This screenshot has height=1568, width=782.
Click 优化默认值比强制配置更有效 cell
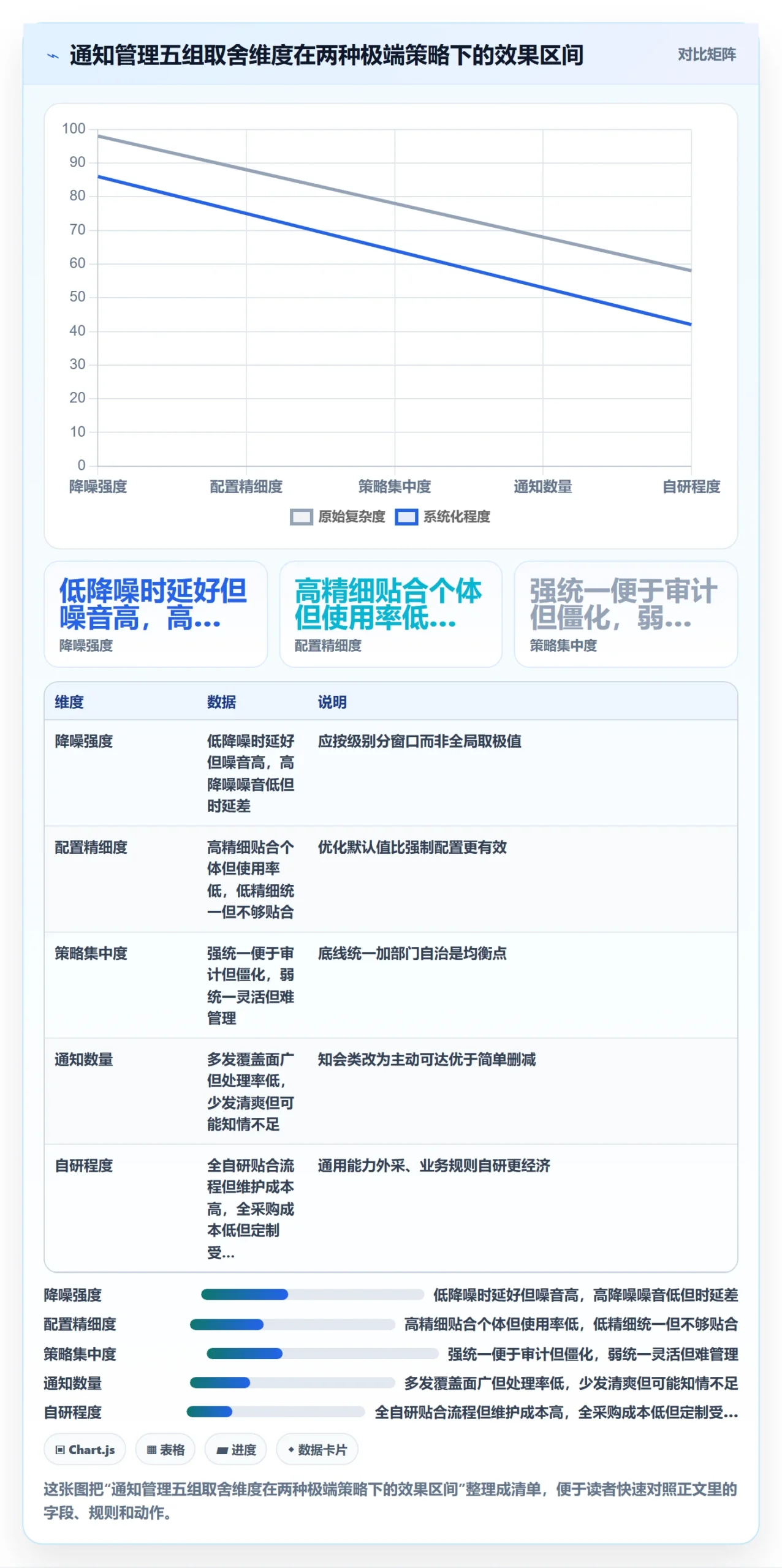pos(412,847)
